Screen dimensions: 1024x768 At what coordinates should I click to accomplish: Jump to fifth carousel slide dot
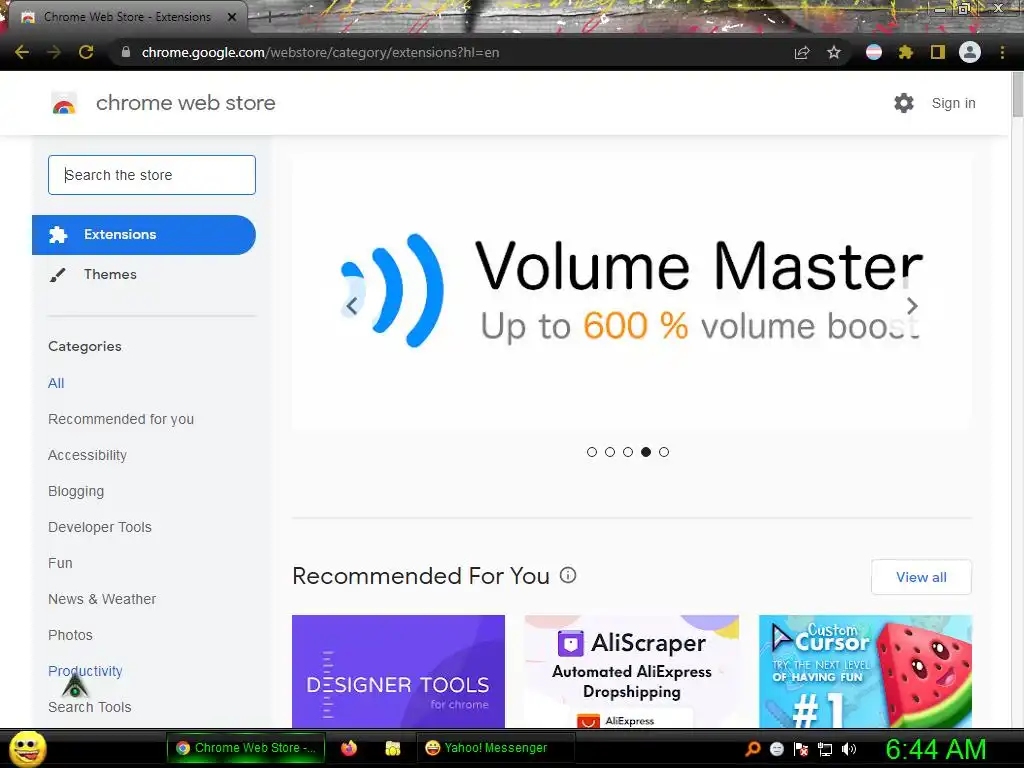pyautogui.click(x=664, y=452)
